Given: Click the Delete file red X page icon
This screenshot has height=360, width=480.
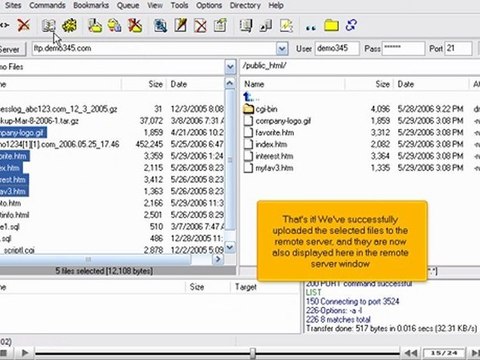Looking at the screenshot, I should [200, 26].
